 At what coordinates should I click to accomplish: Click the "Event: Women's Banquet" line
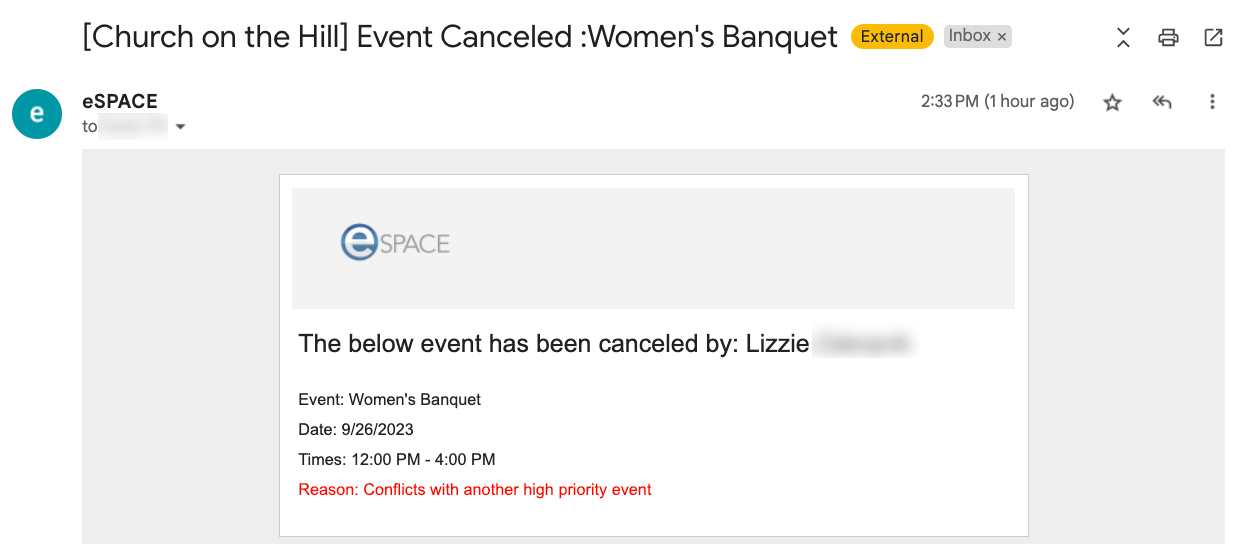click(390, 400)
